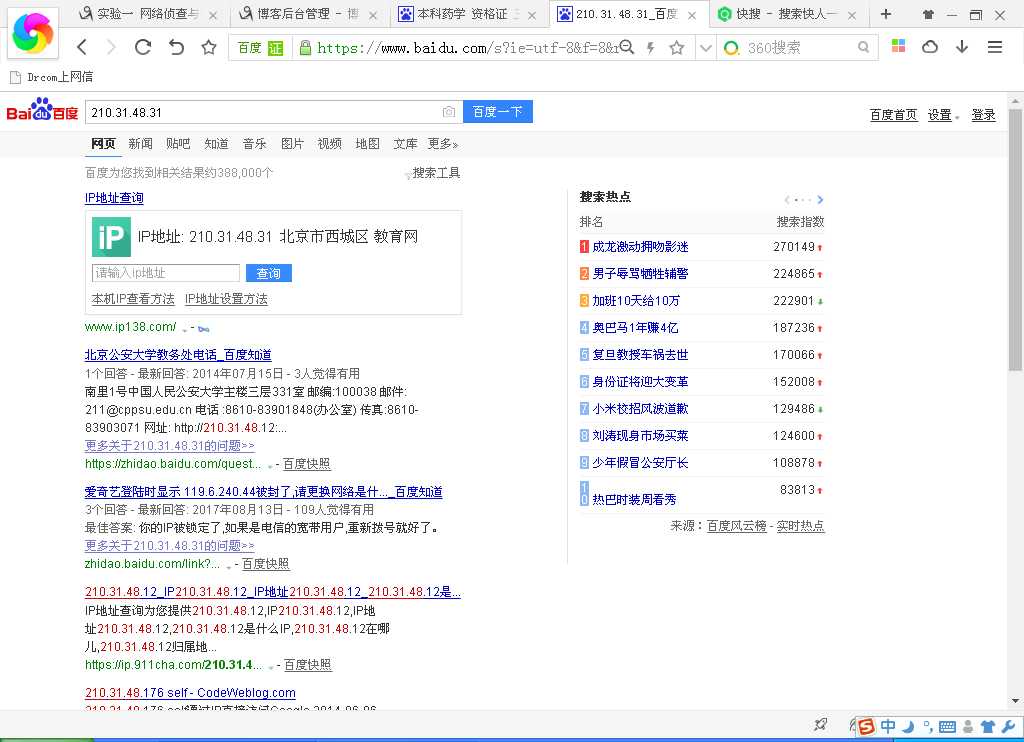Click the bookmark star inside address bar

tap(677, 47)
